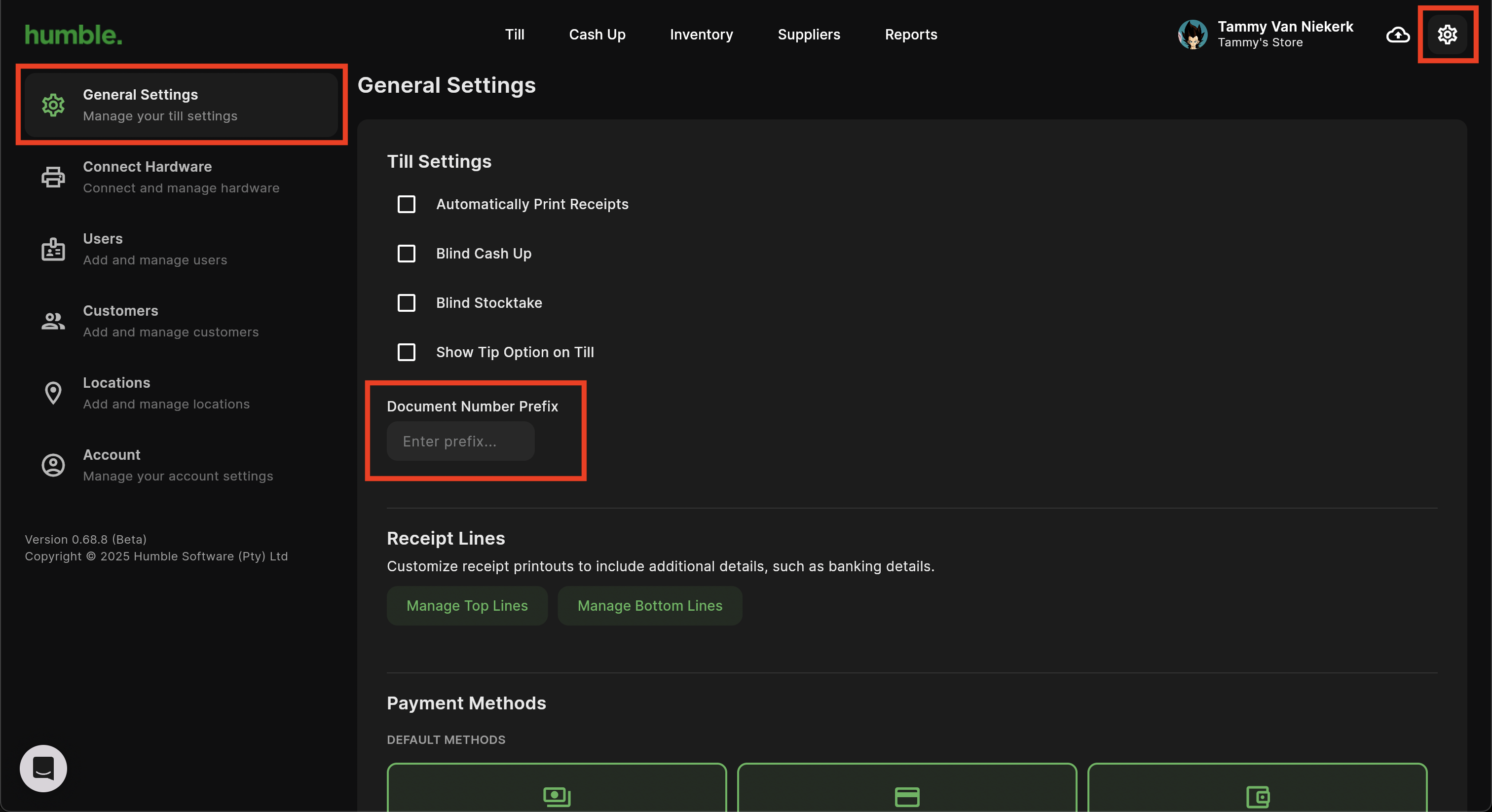1492x812 pixels.
Task: Select the card payment method tile
Action: 907,788
